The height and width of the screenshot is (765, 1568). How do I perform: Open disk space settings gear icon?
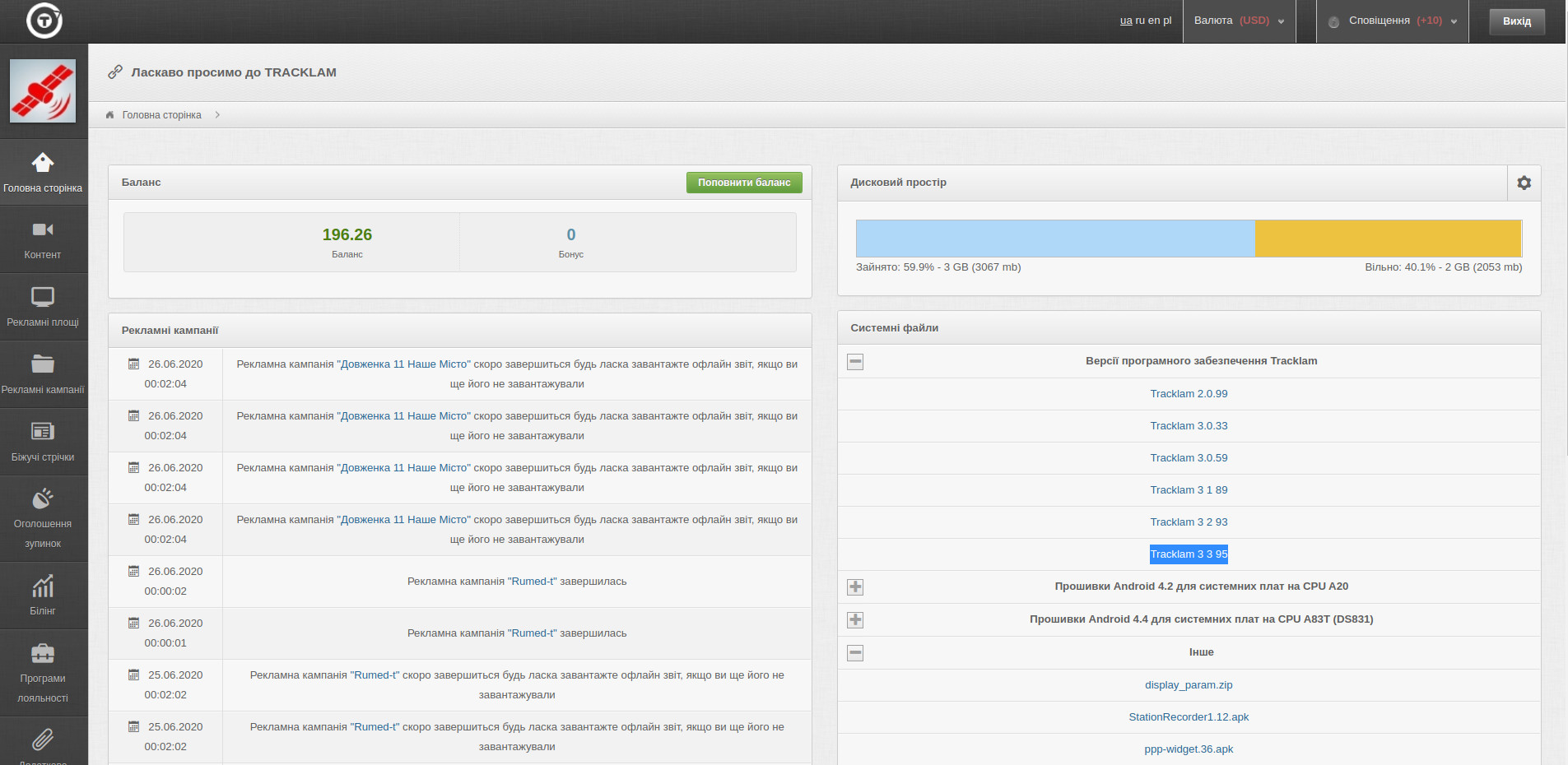[x=1524, y=183]
